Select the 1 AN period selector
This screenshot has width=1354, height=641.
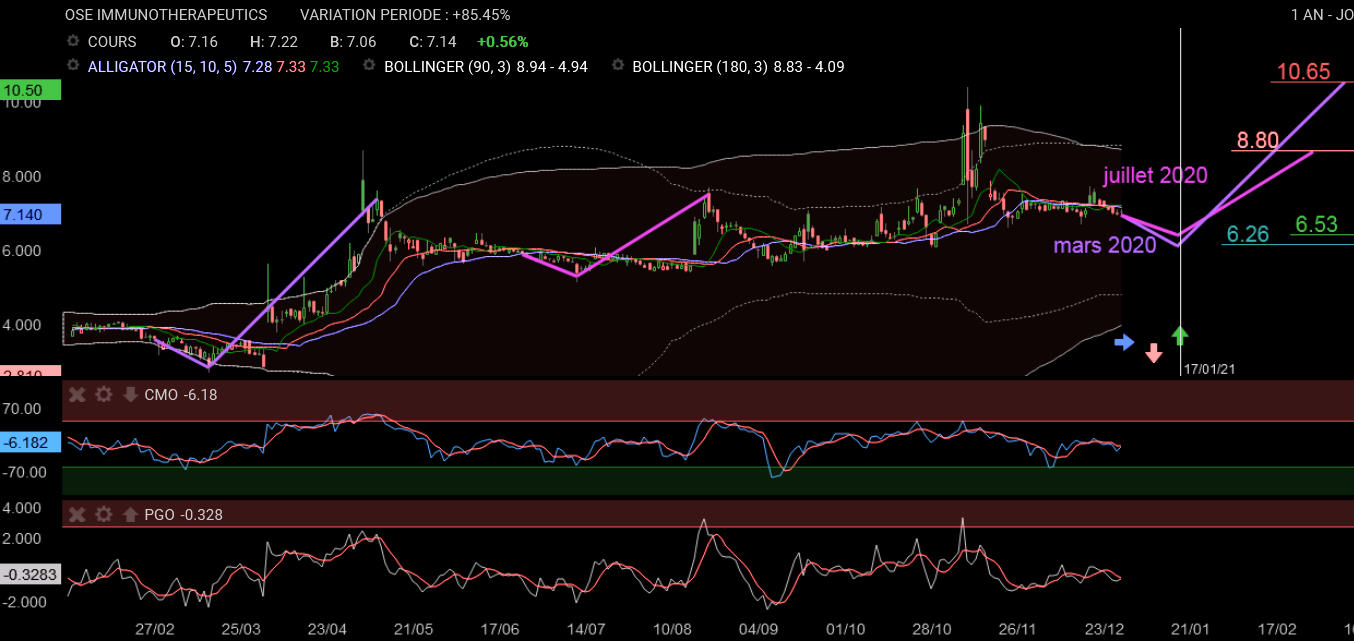pyautogui.click(x=1308, y=15)
